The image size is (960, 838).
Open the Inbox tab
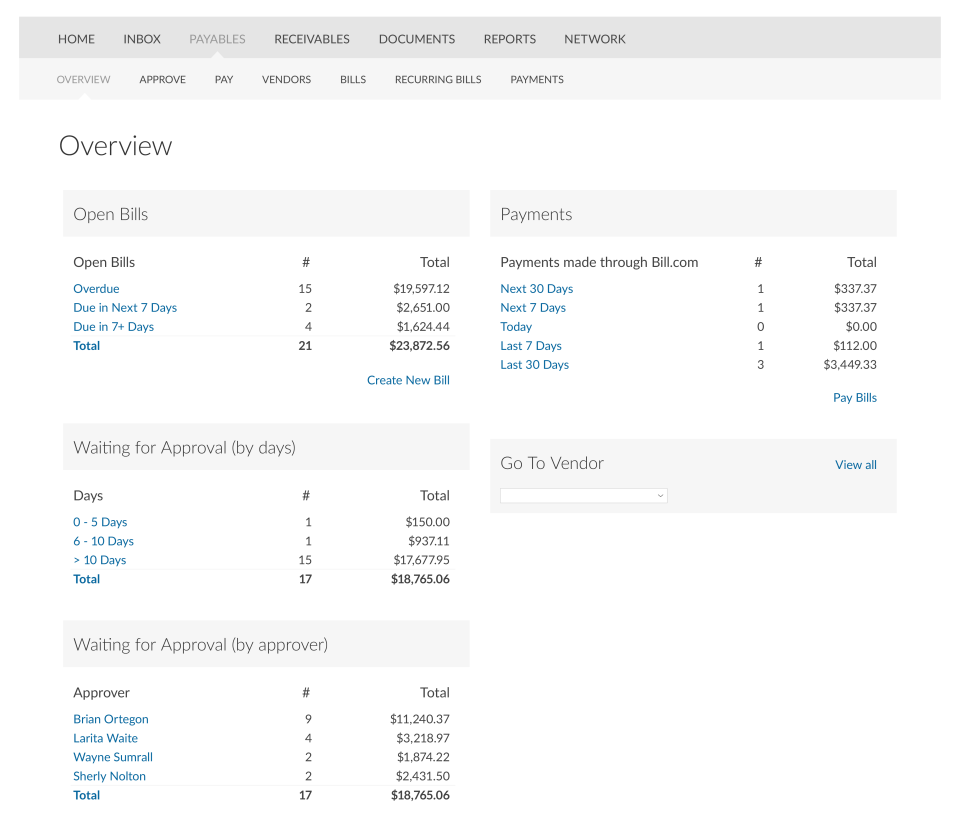pyautogui.click(x=142, y=39)
